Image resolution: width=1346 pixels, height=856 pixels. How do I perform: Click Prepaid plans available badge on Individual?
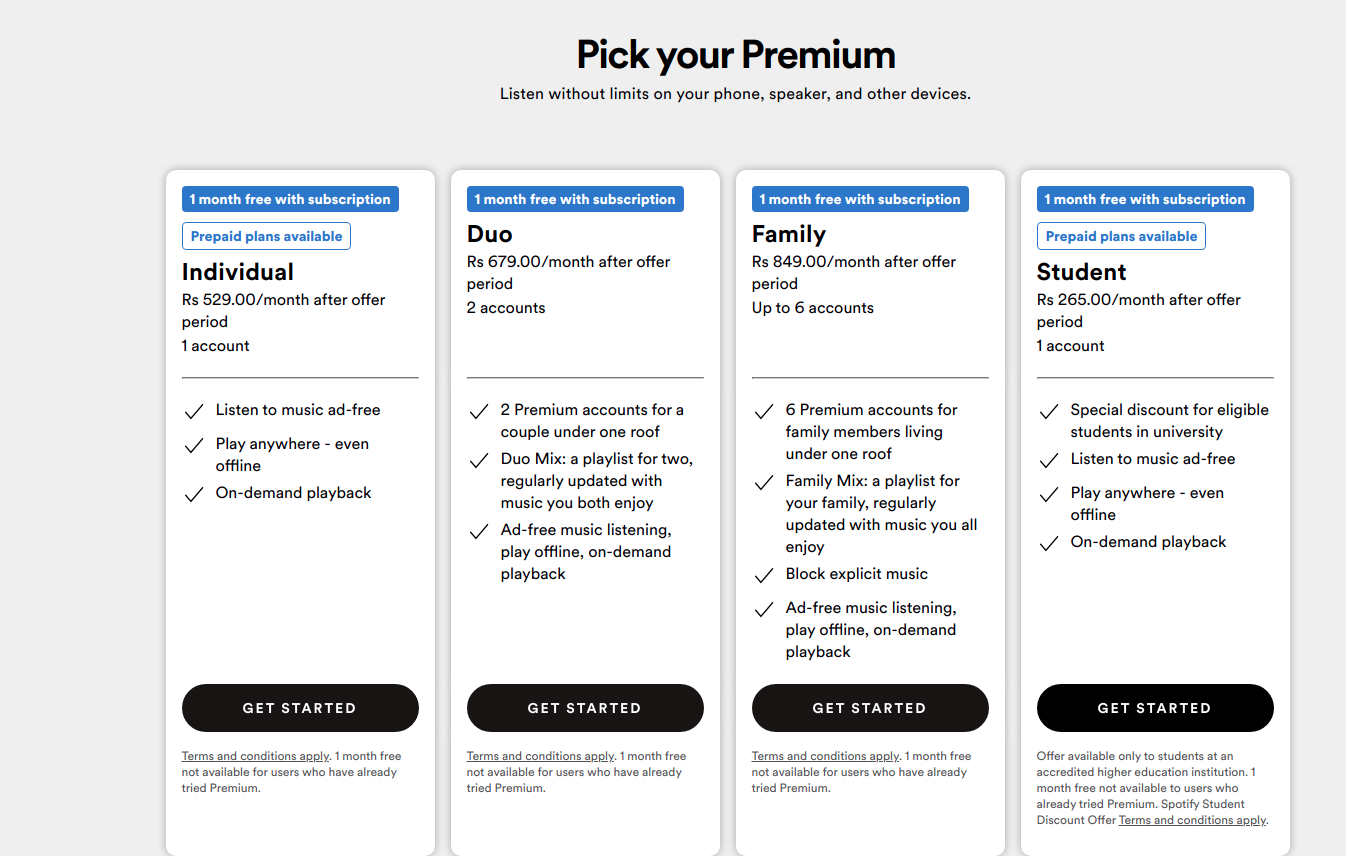(266, 236)
